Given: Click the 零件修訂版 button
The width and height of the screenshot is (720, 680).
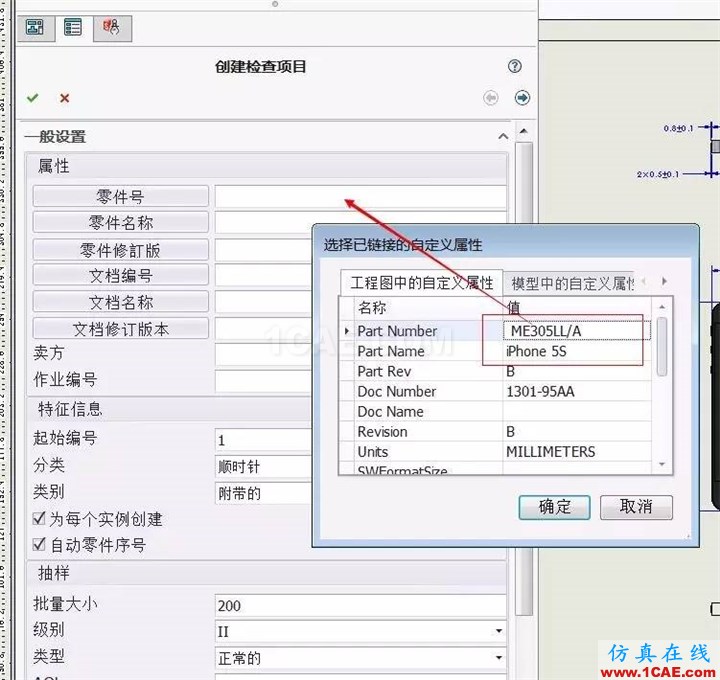Looking at the screenshot, I should (121, 250).
